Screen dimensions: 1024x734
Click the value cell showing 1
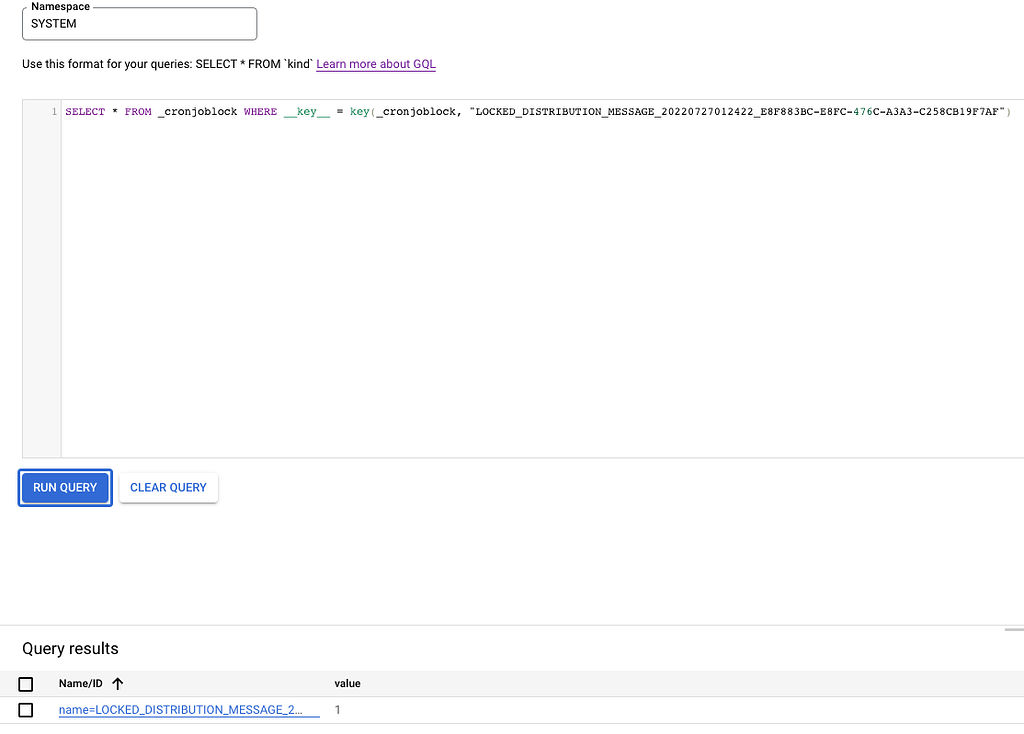click(337, 710)
